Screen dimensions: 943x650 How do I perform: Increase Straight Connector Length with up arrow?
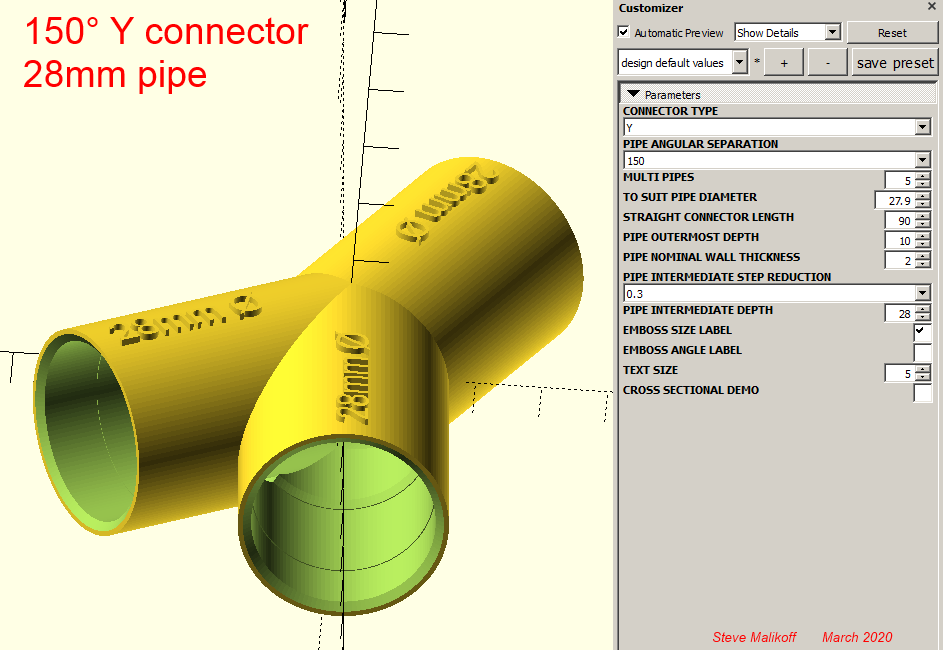coord(923,216)
